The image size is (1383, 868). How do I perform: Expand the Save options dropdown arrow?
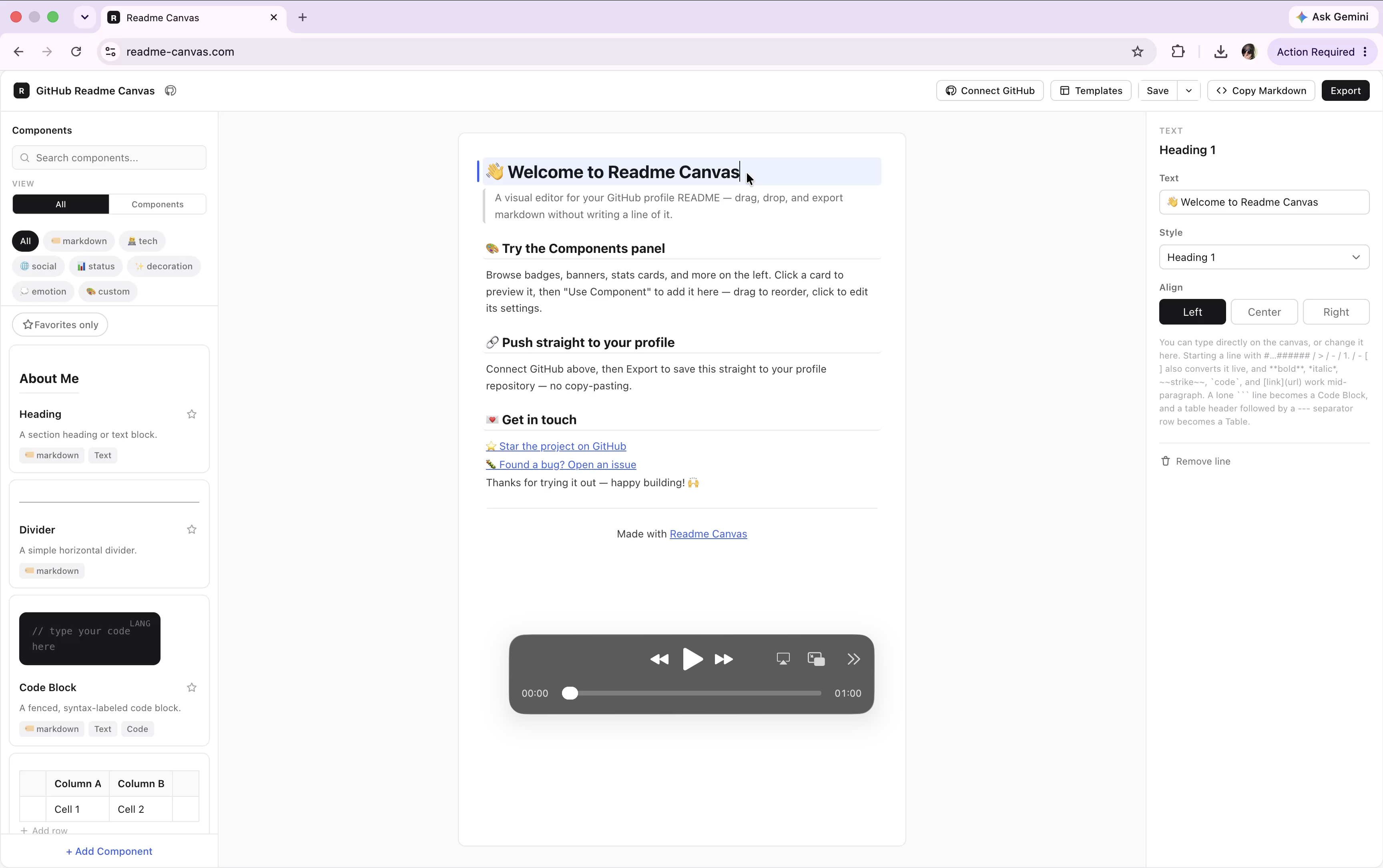pyautogui.click(x=1188, y=91)
